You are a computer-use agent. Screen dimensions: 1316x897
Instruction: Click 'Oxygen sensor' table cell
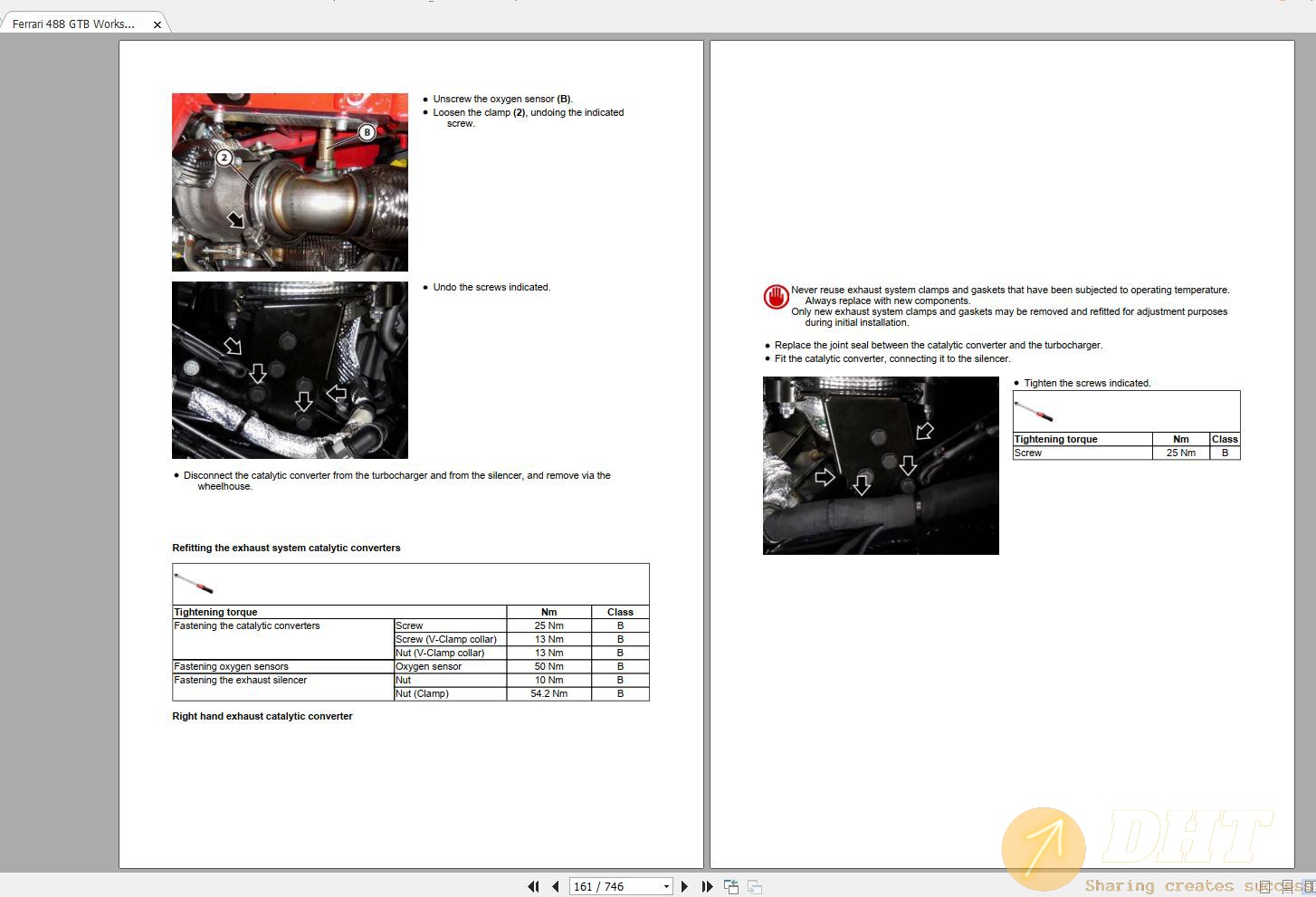(x=450, y=666)
